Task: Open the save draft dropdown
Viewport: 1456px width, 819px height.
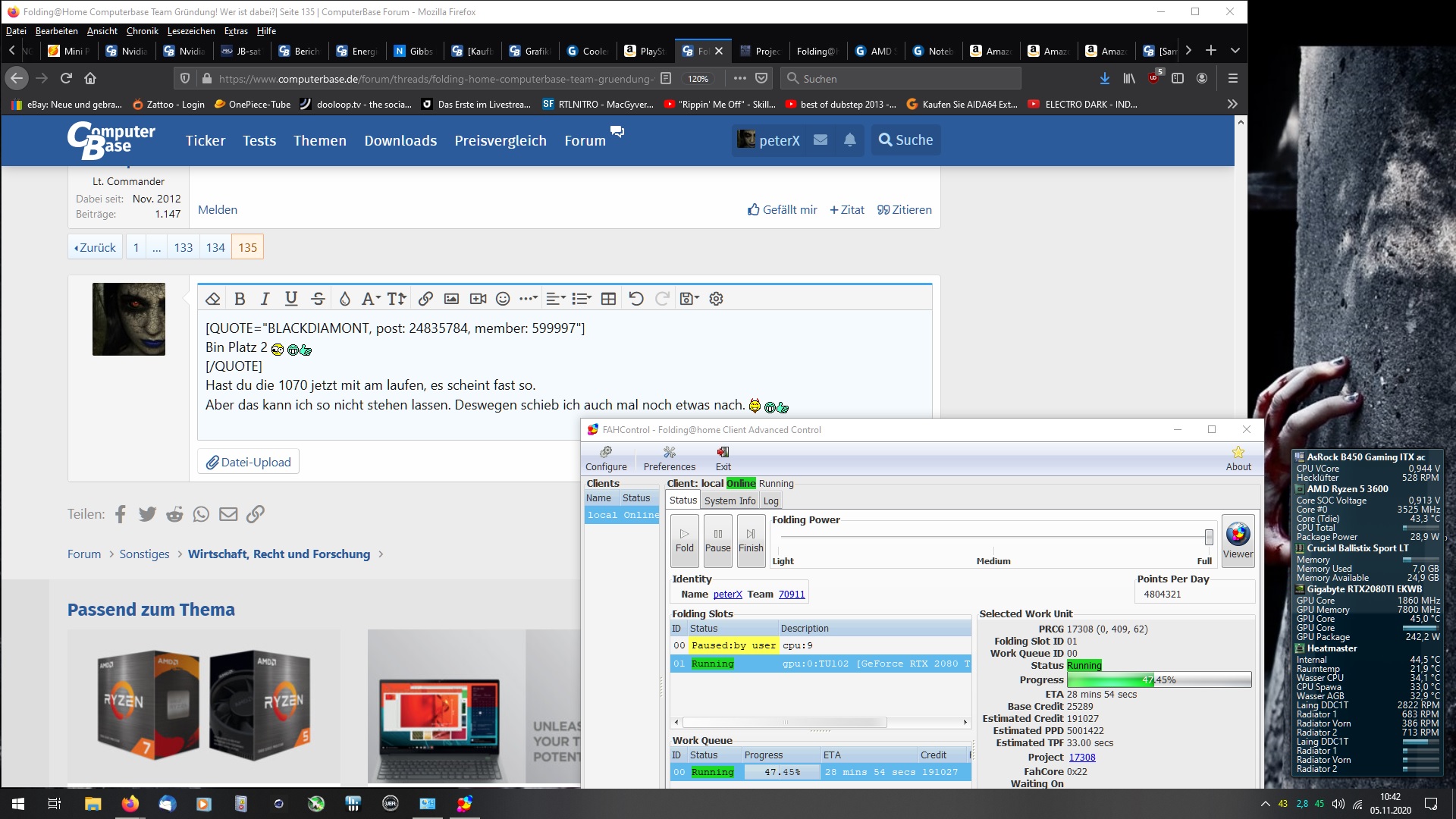Action: click(689, 299)
